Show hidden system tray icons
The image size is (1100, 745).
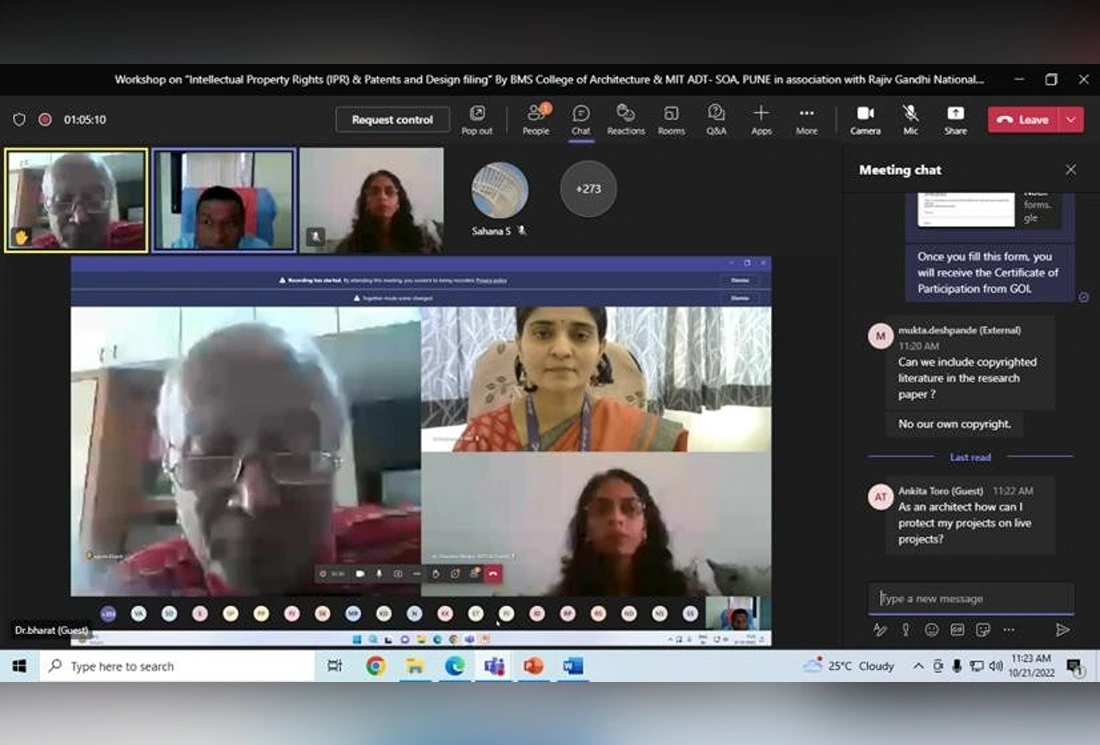pyautogui.click(x=918, y=666)
